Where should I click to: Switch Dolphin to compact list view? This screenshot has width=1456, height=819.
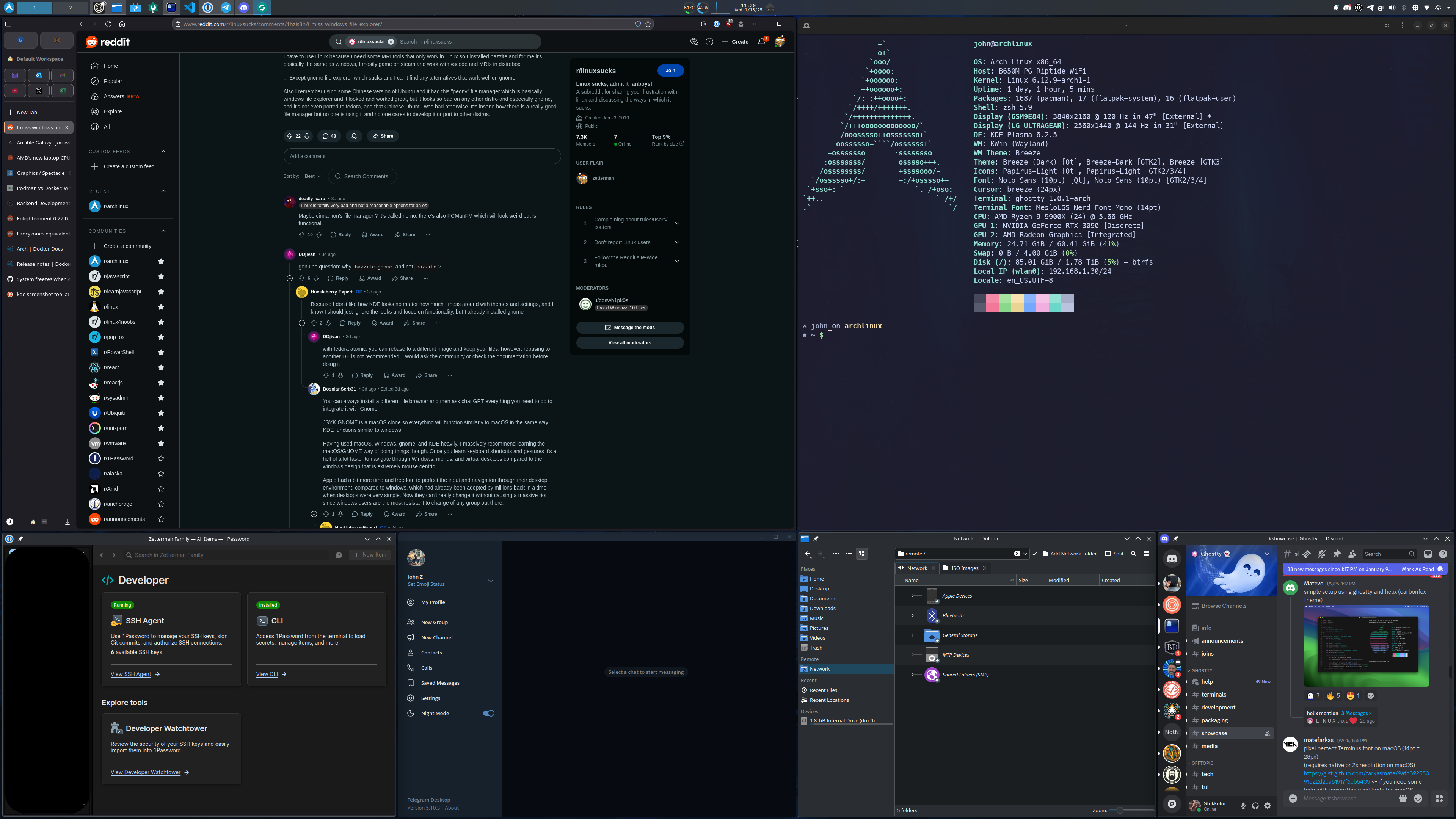click(849, 554)
